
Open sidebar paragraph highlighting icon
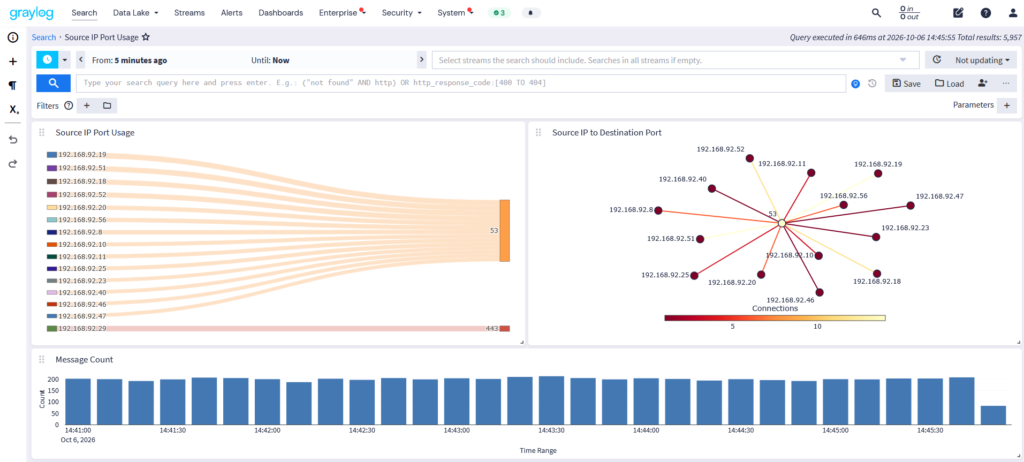(x=12, y=86)
